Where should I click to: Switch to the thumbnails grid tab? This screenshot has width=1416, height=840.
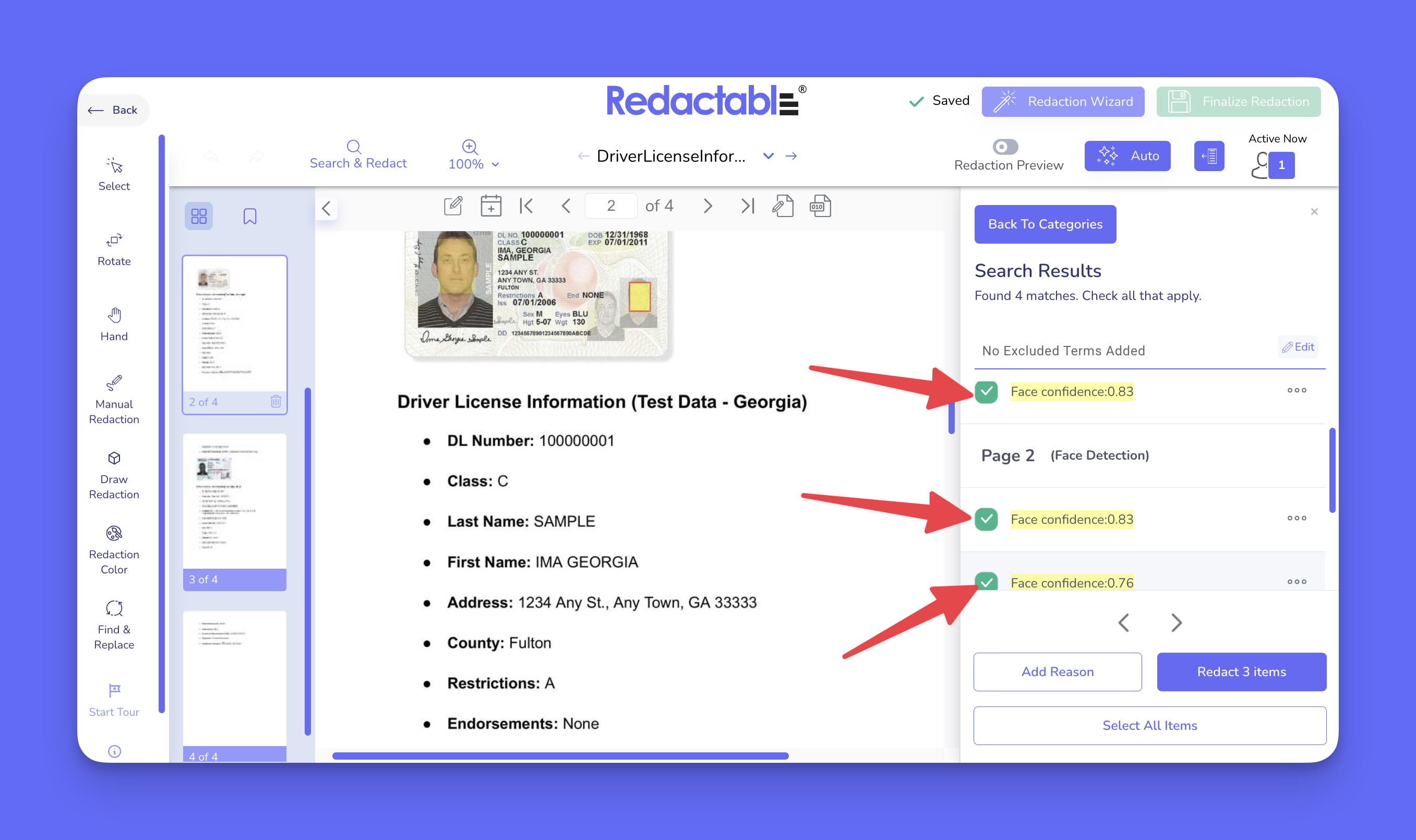click(199, 216)
